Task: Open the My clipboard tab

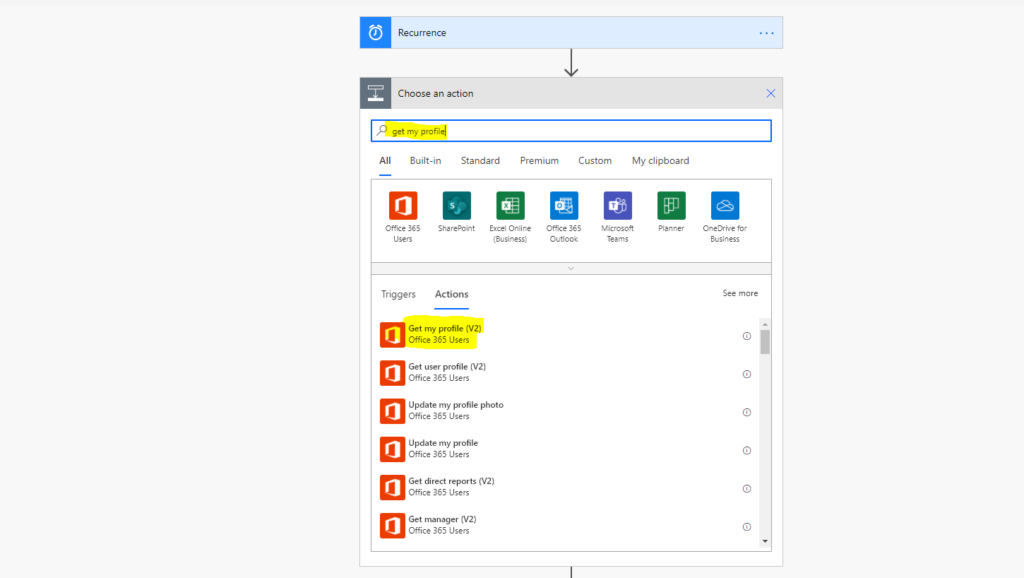Action: click(x=660, y=161)
